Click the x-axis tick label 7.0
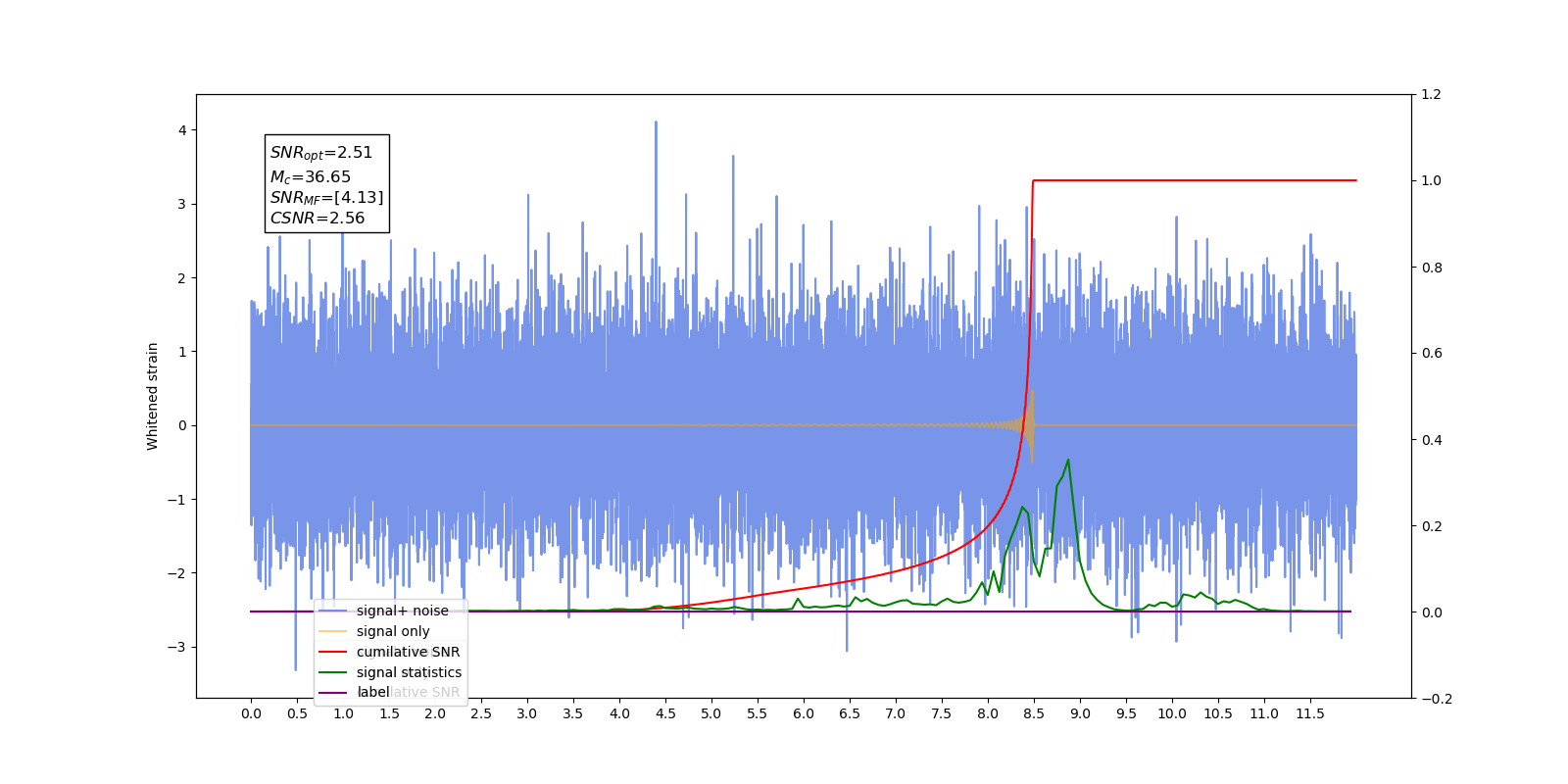The image size is (1568, 784). coord(896,713)
